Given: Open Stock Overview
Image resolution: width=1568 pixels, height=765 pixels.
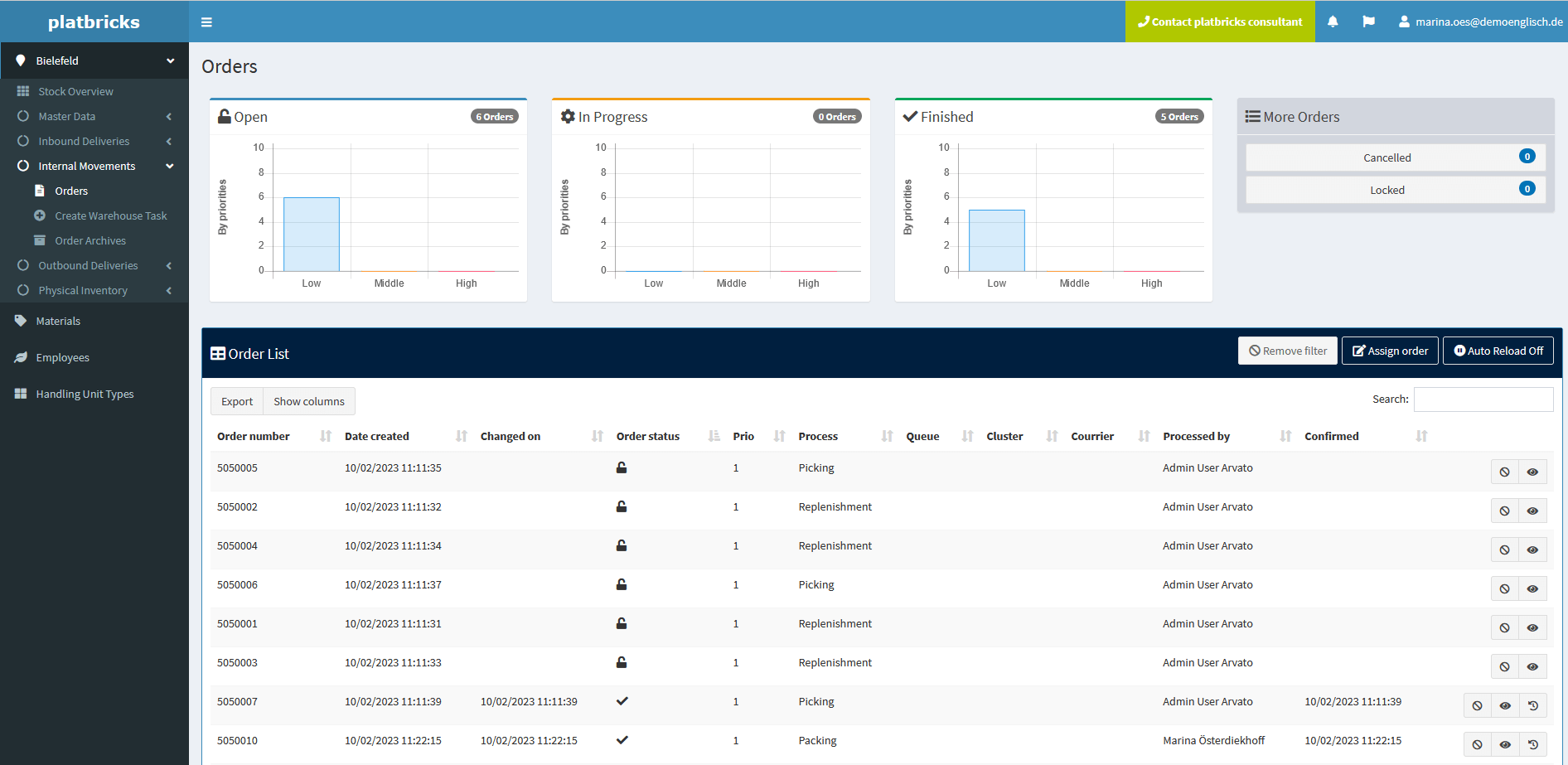Looking at the screenshot, I should tap(75, 91).
